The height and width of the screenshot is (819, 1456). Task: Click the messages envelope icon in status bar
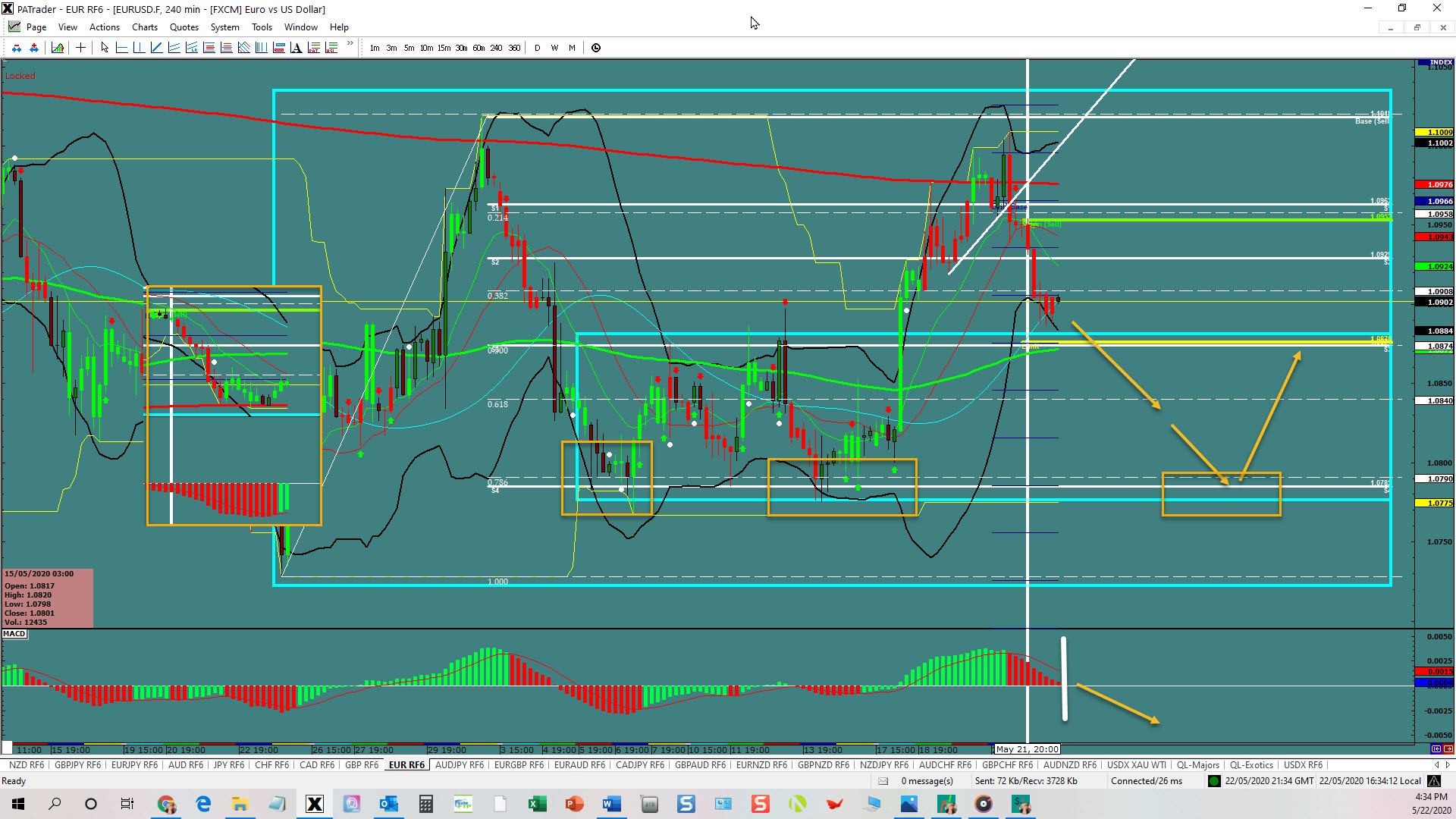point(883,781)
